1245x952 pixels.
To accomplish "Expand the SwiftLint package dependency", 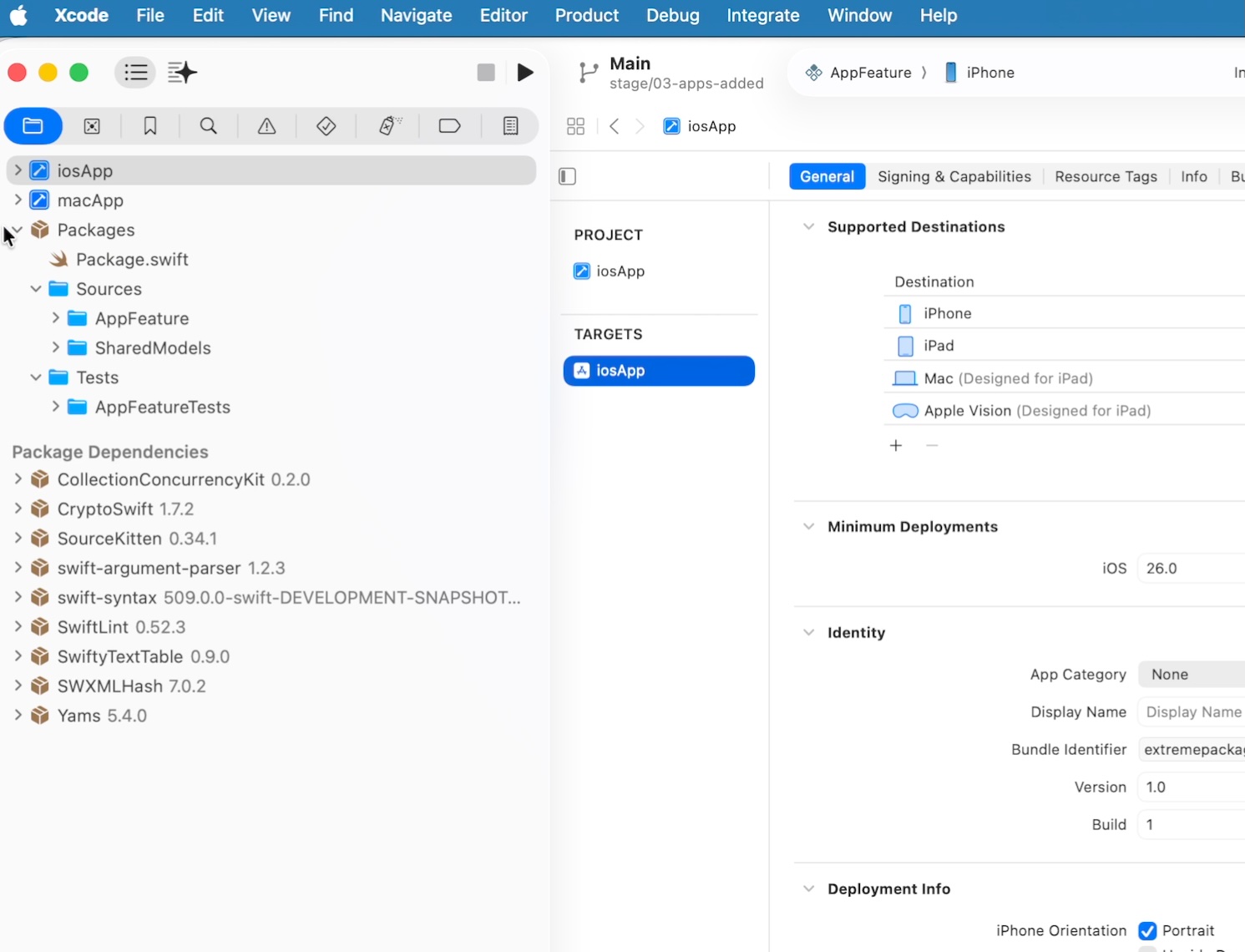I will [18, 627].
